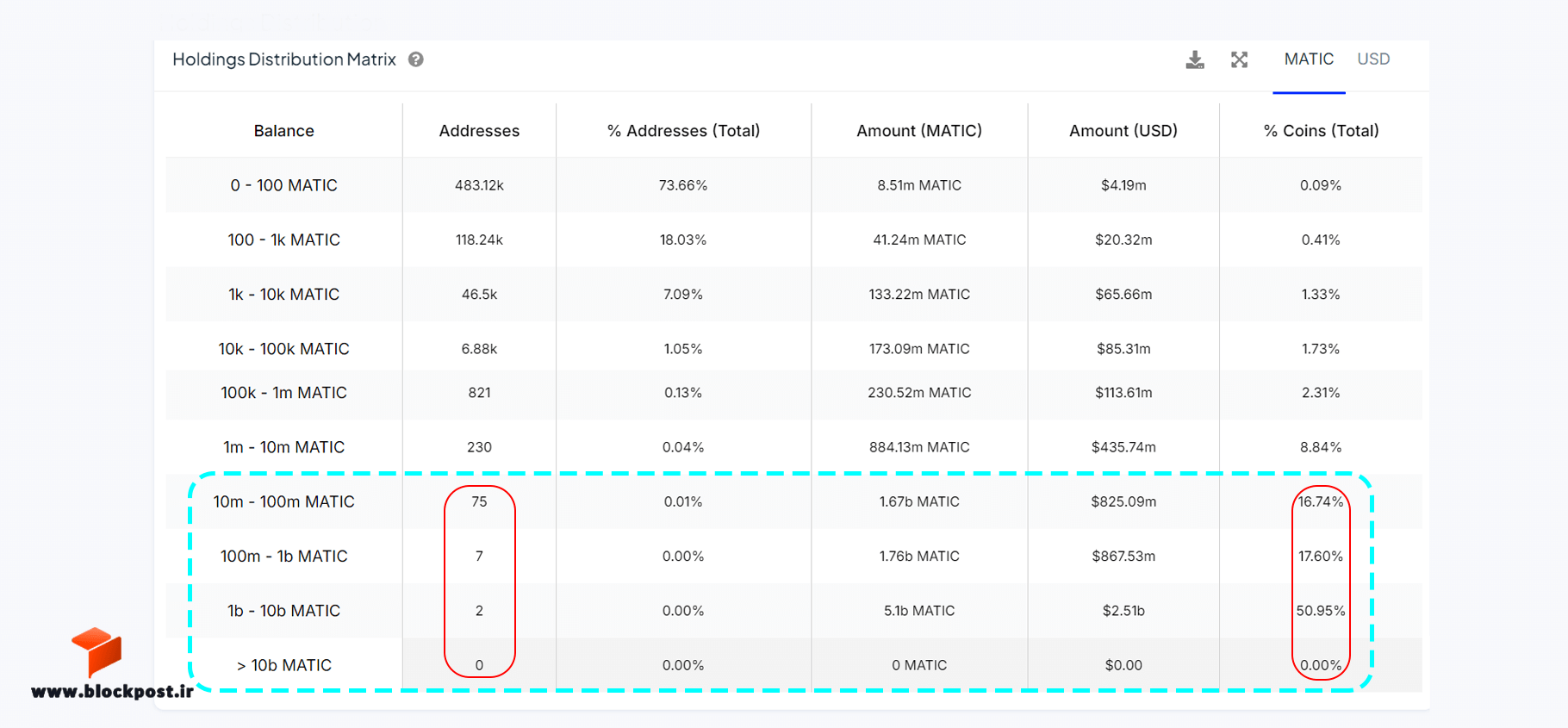Click the Holdings Distribution Matrix title
Image resolution: width=1568 pixels, height=728 pixels.
click(x=284, y=59)
